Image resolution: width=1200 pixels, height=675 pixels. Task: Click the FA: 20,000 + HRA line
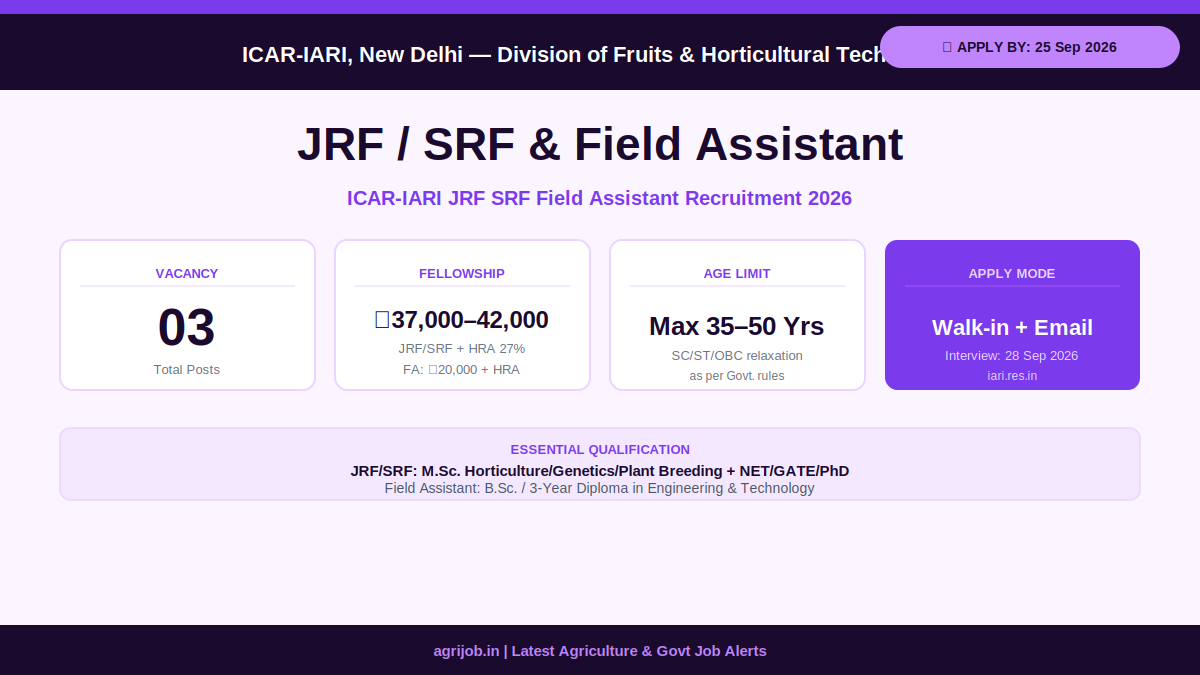[x=462, y=369]
